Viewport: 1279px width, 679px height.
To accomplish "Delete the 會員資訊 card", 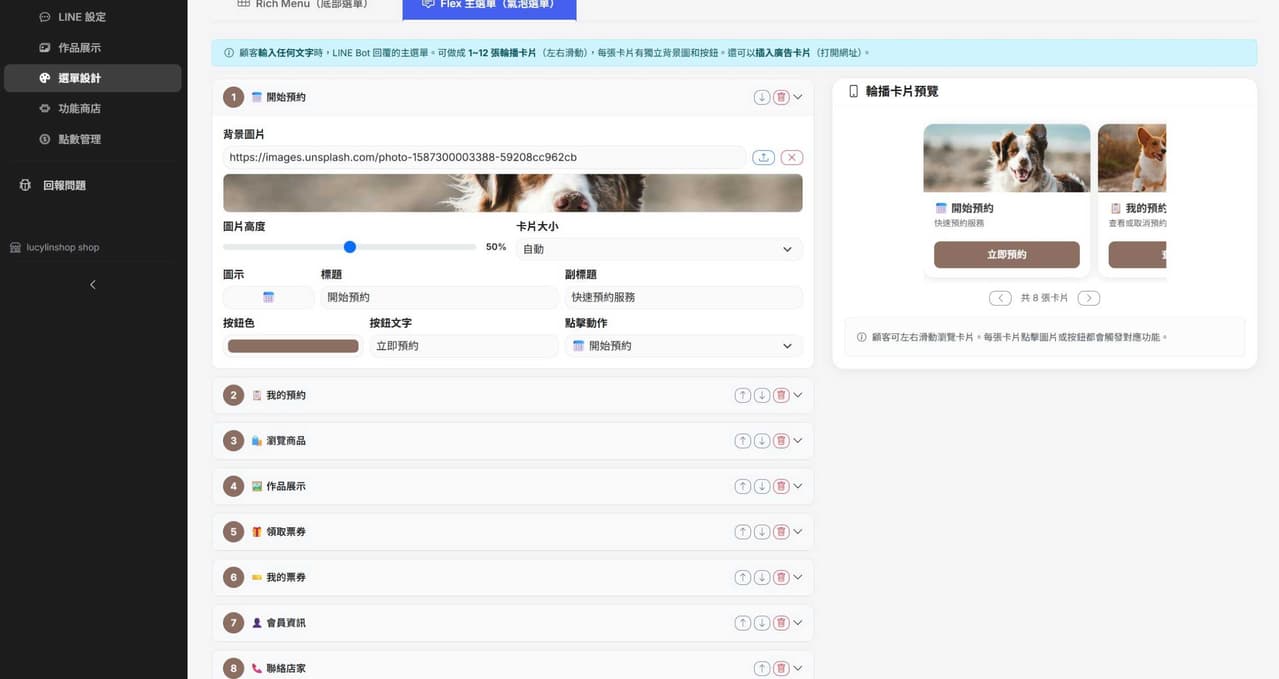I will pos(781,623).
